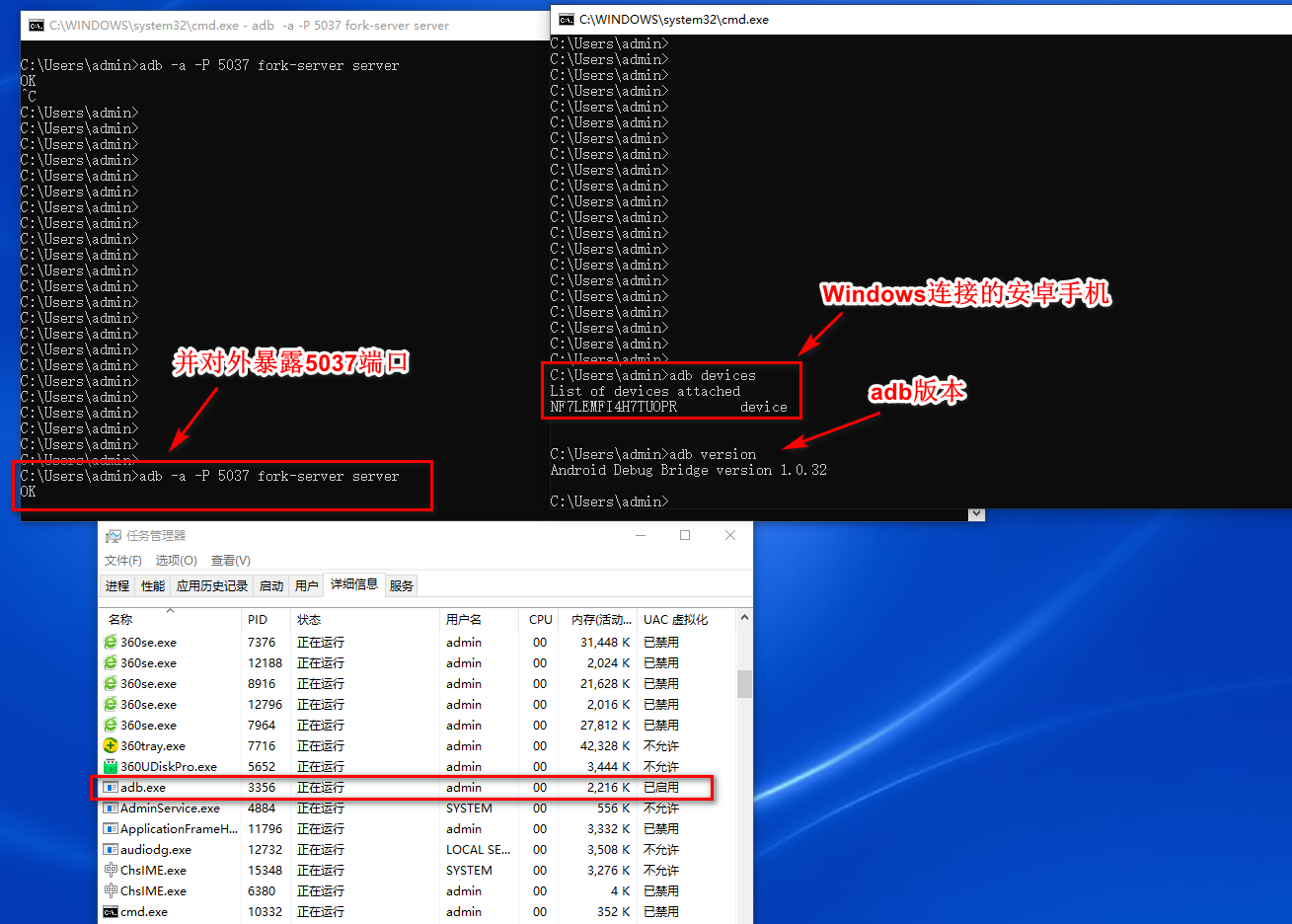Click the right cmd.exe window title icon
This screenshot has width=1292, height=924.
coord(566,19)
